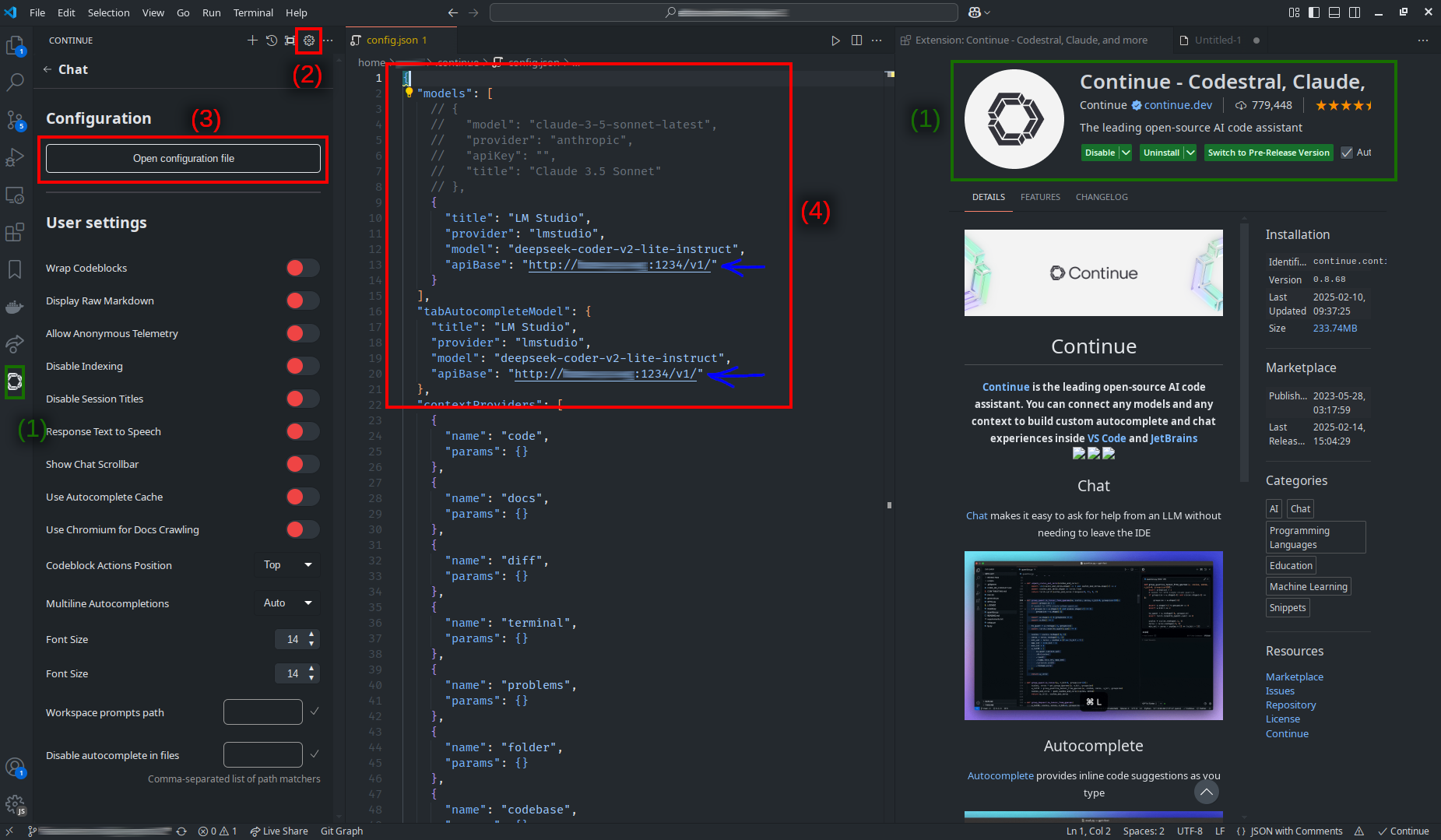Open Extensions view in activity bar
The image size is (1441, 840).
tap(15, 233)
